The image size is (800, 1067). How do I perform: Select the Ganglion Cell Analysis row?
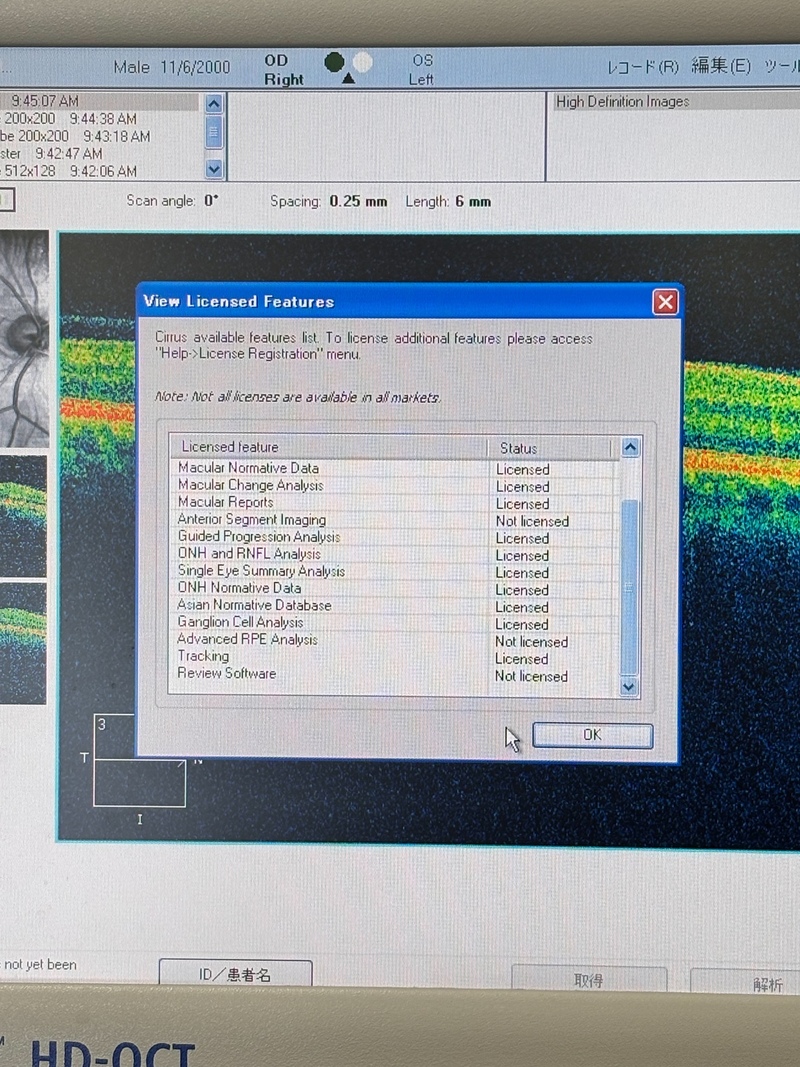pos(393,623)
